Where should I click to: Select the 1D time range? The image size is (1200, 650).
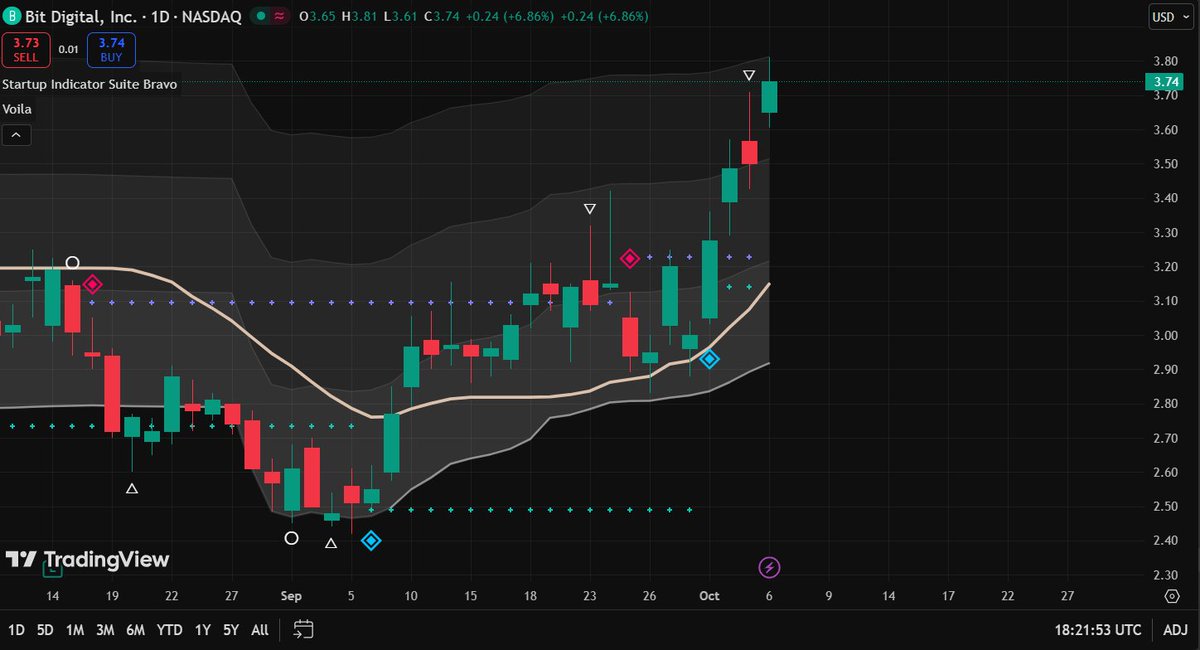(16, 630)
